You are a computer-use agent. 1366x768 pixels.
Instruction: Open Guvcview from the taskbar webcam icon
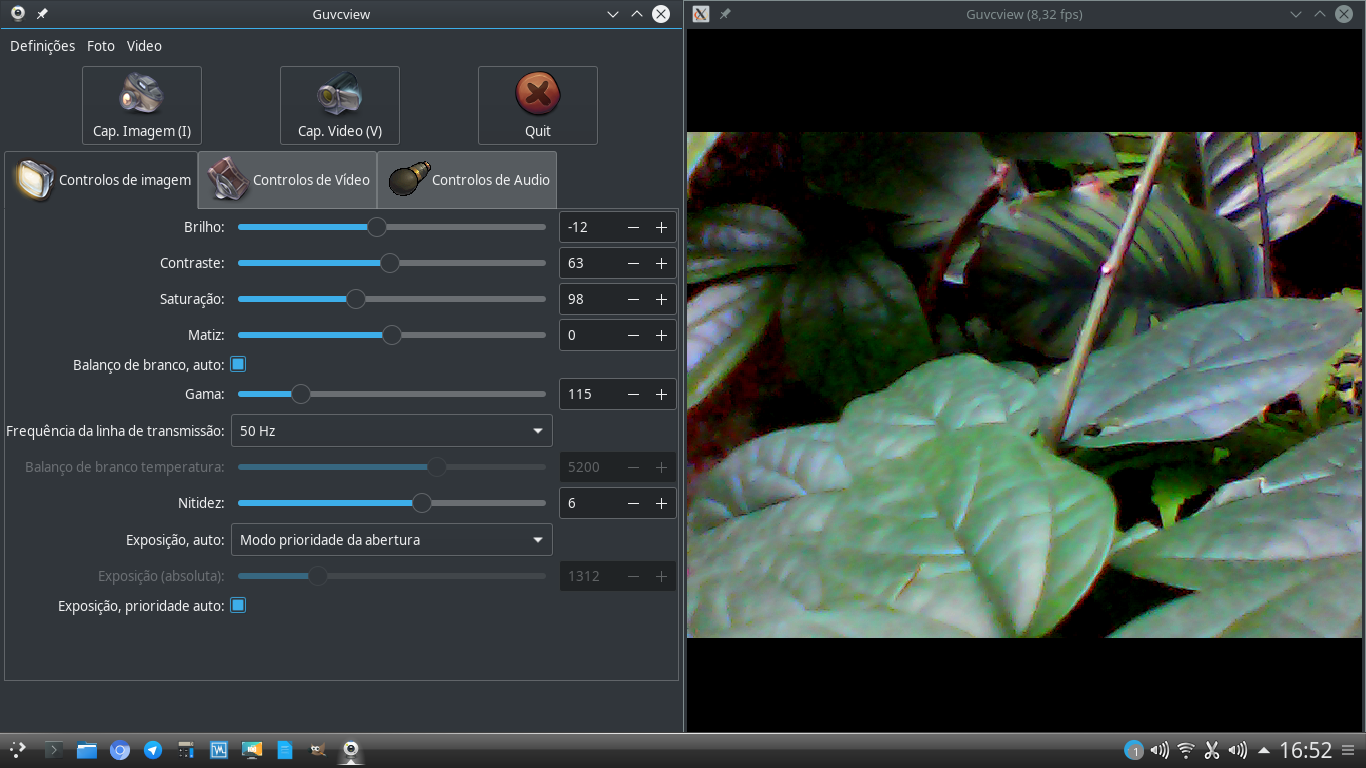(x=349, y=750)
